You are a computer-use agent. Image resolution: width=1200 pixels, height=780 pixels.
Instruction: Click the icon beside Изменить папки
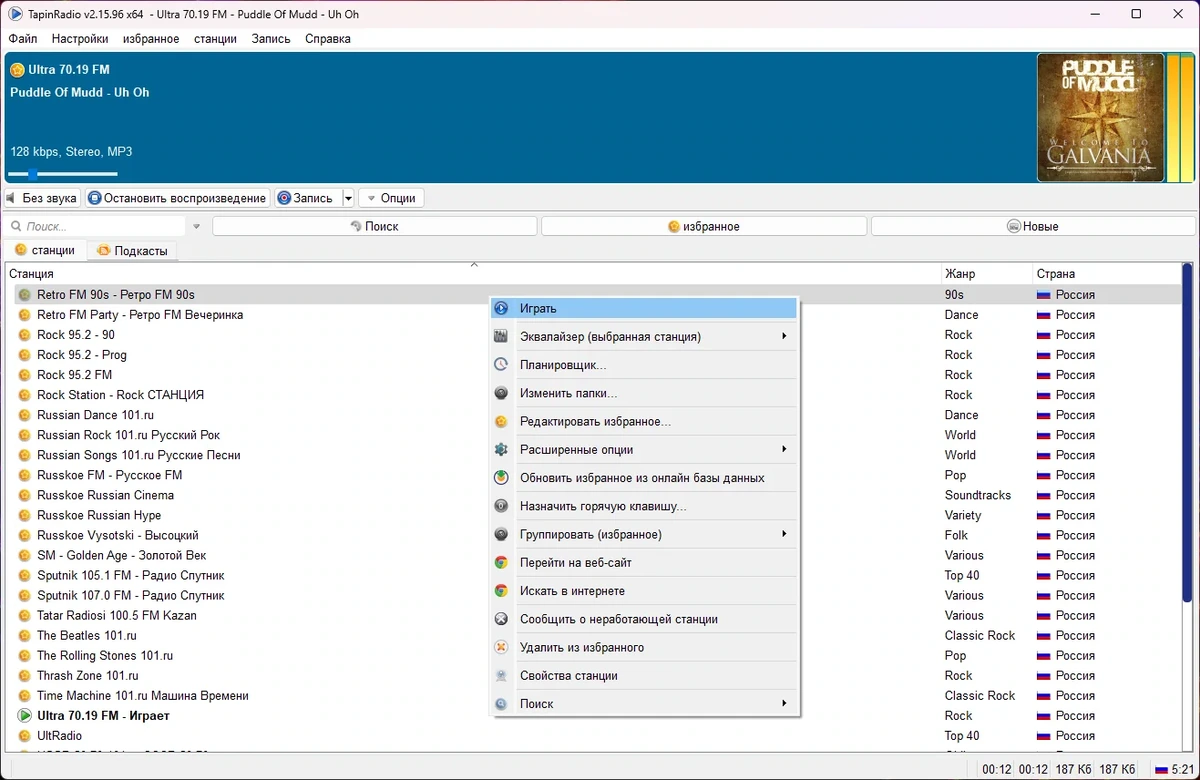click(x=502, y=393)
